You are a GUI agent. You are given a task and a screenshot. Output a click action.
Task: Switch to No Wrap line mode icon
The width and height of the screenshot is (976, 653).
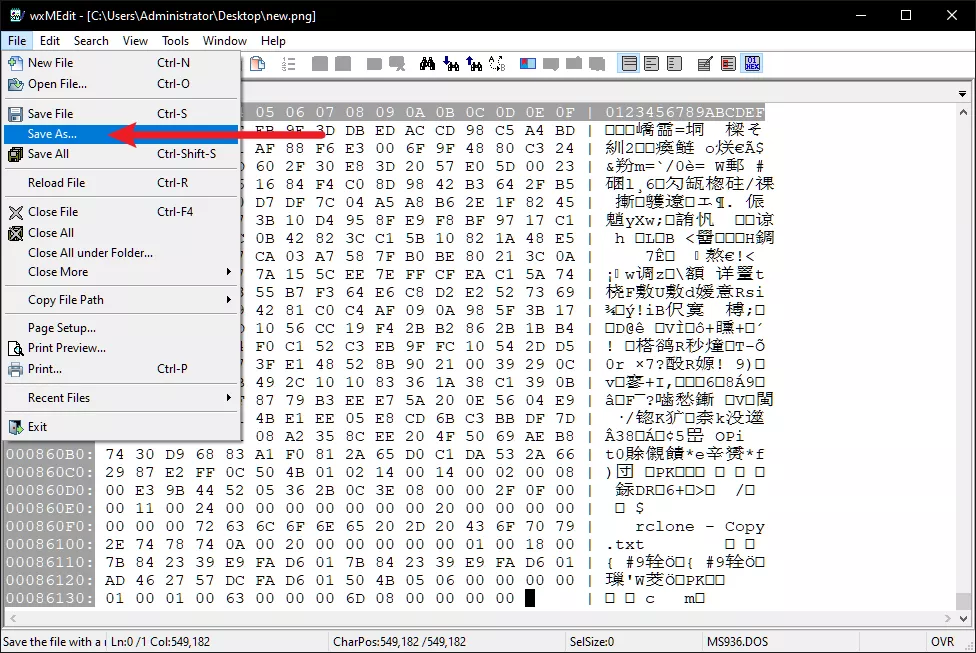click(629, 63)
